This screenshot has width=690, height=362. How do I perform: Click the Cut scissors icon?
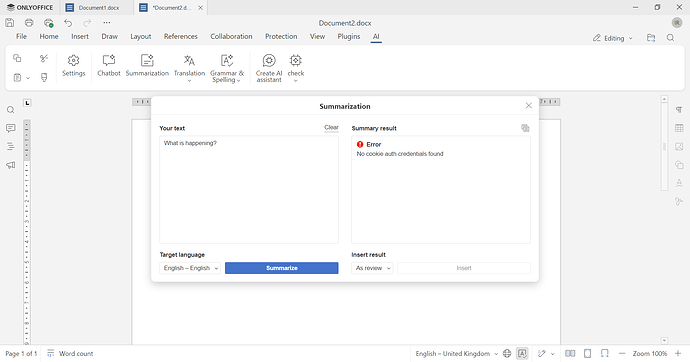tap(44, 58)
